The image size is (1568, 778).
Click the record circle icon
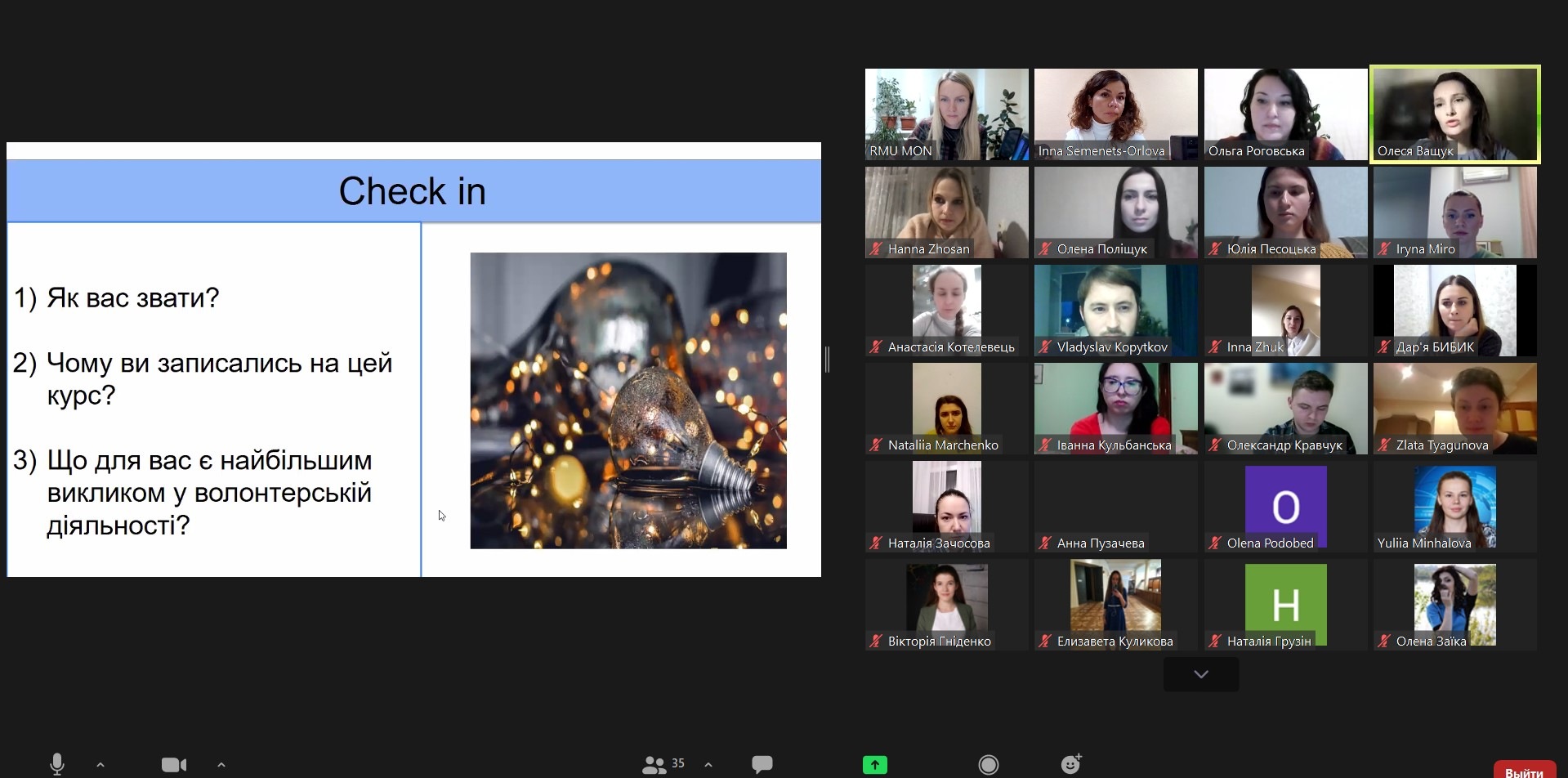[x=988, y=764]
